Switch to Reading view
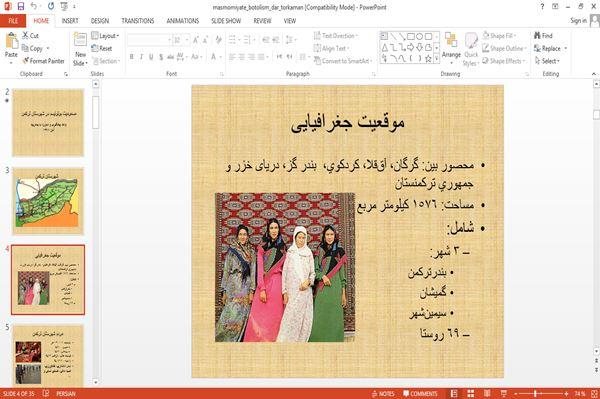The height and width of the screenshot is (399, 600). coord(487,394)
